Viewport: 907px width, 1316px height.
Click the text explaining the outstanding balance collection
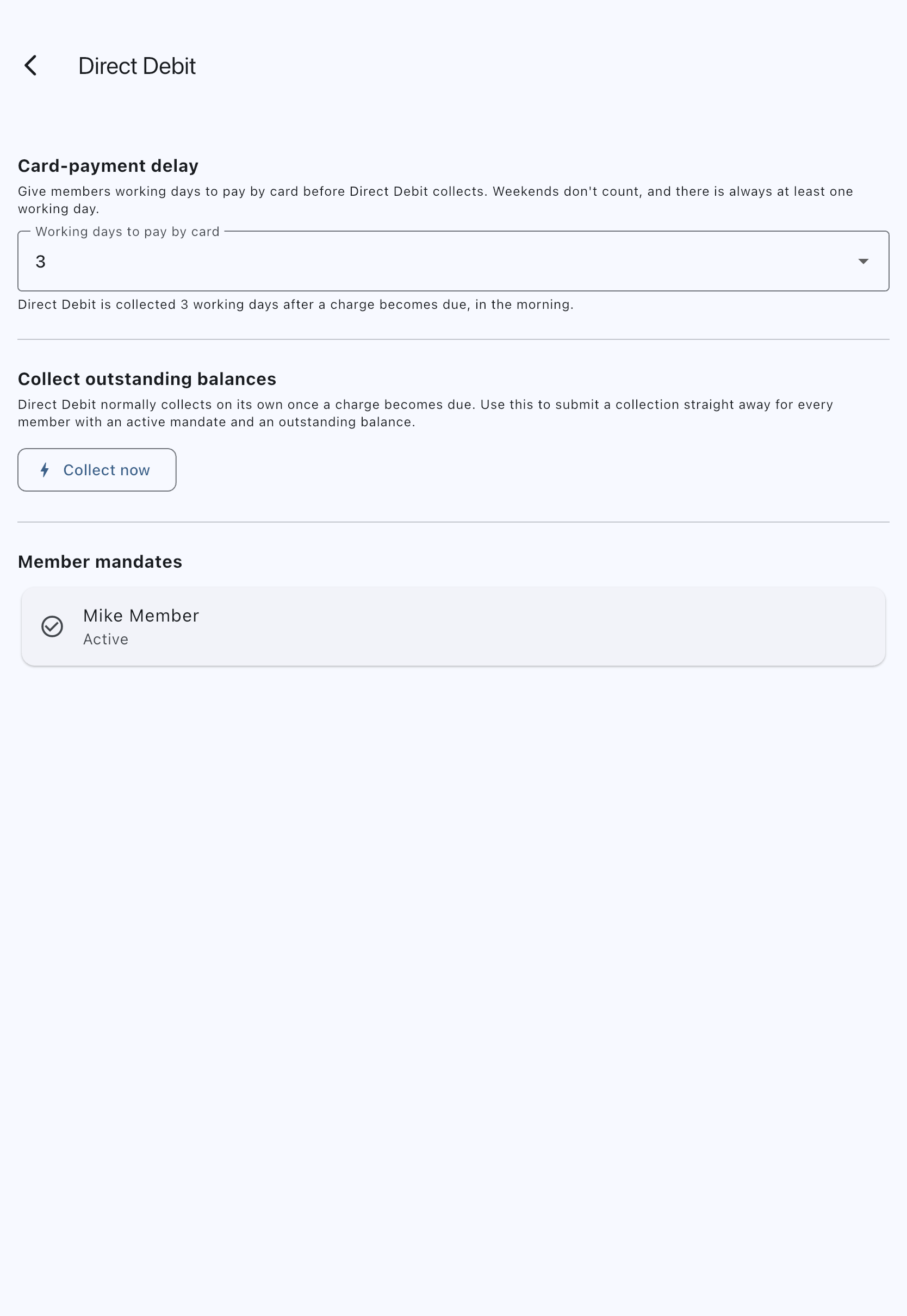(x=425, y=413)
